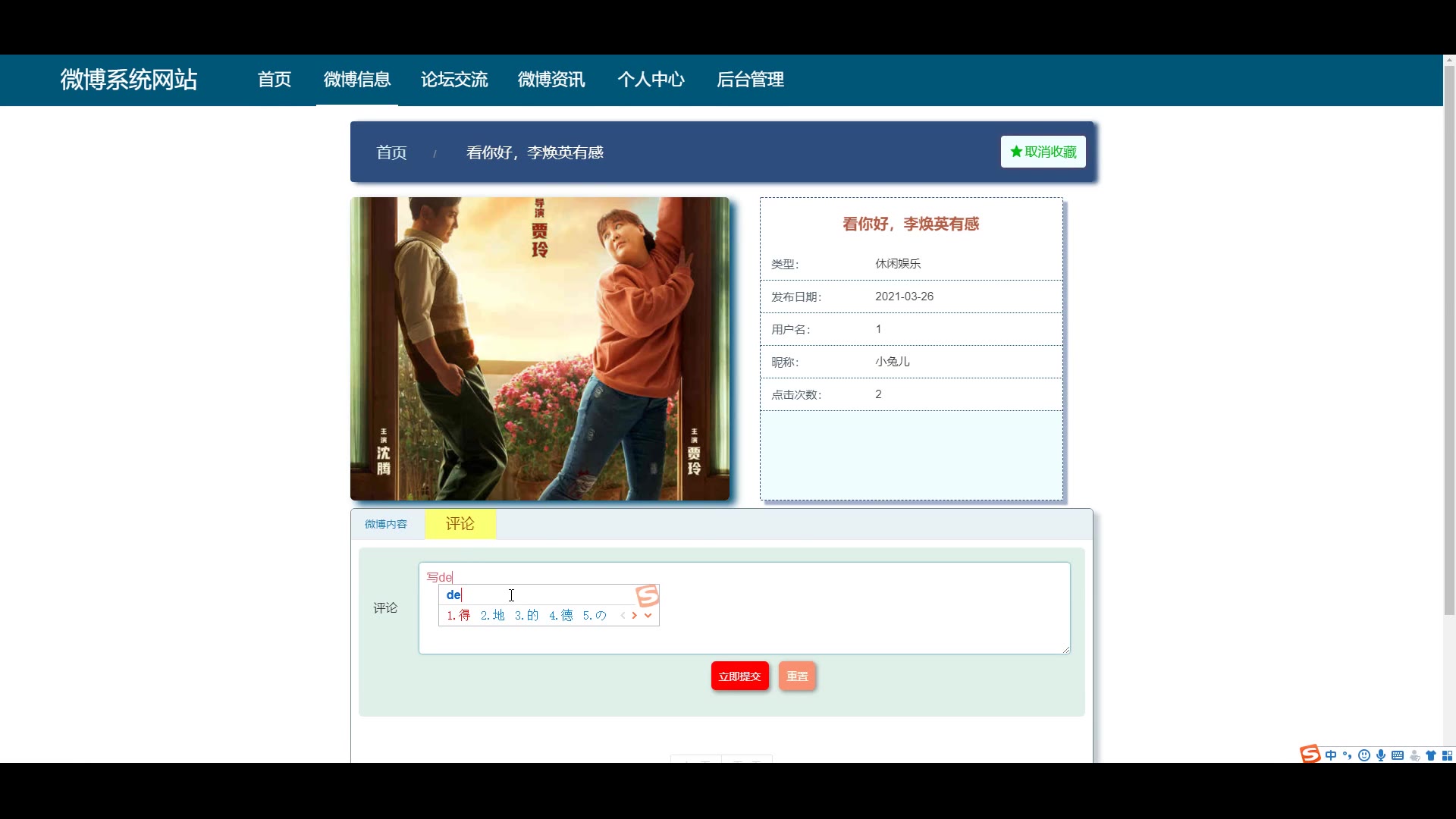This screenshot has width=1456, height=819.
Task: Click the 立即提交 submit button
Action: click(x=740, y=676)
